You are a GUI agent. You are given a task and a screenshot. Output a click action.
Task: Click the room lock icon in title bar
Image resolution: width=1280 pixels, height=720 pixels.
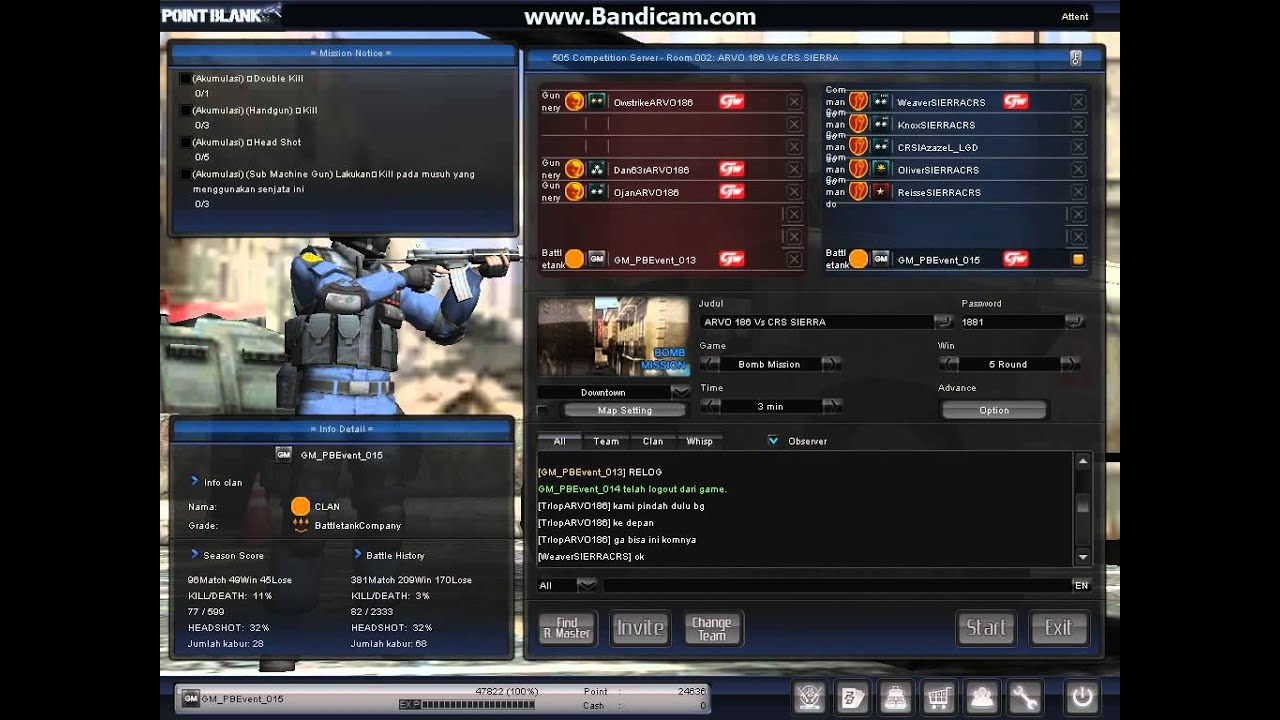click(1076, 58)
